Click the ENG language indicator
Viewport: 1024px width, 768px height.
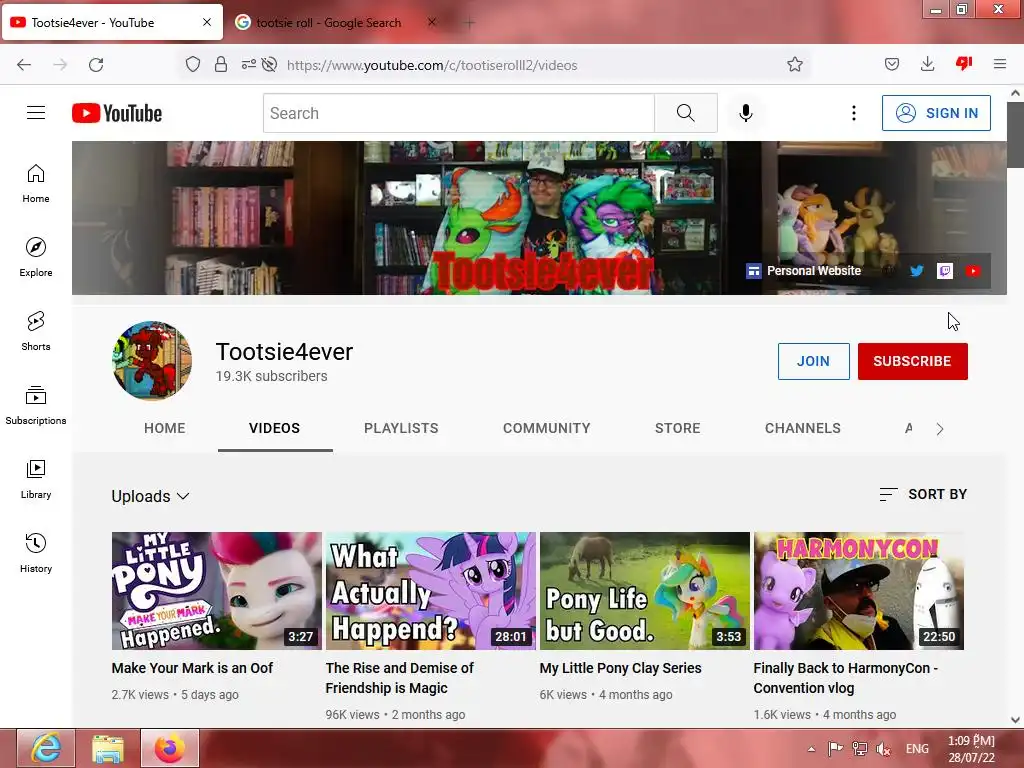[x=917, y=749]
